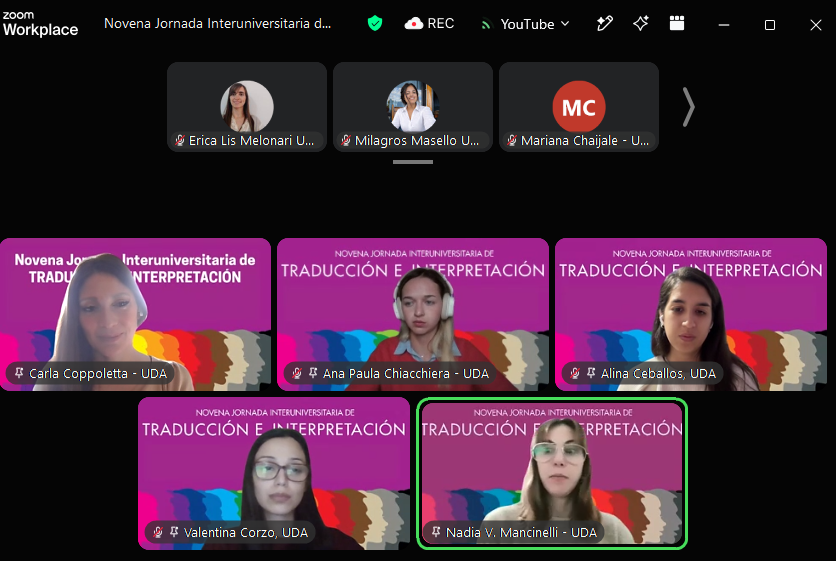836x561 pixels.
Task: Open the AI Companion sparkle icon
Action: pyautogui.click(x=641, y=23)
